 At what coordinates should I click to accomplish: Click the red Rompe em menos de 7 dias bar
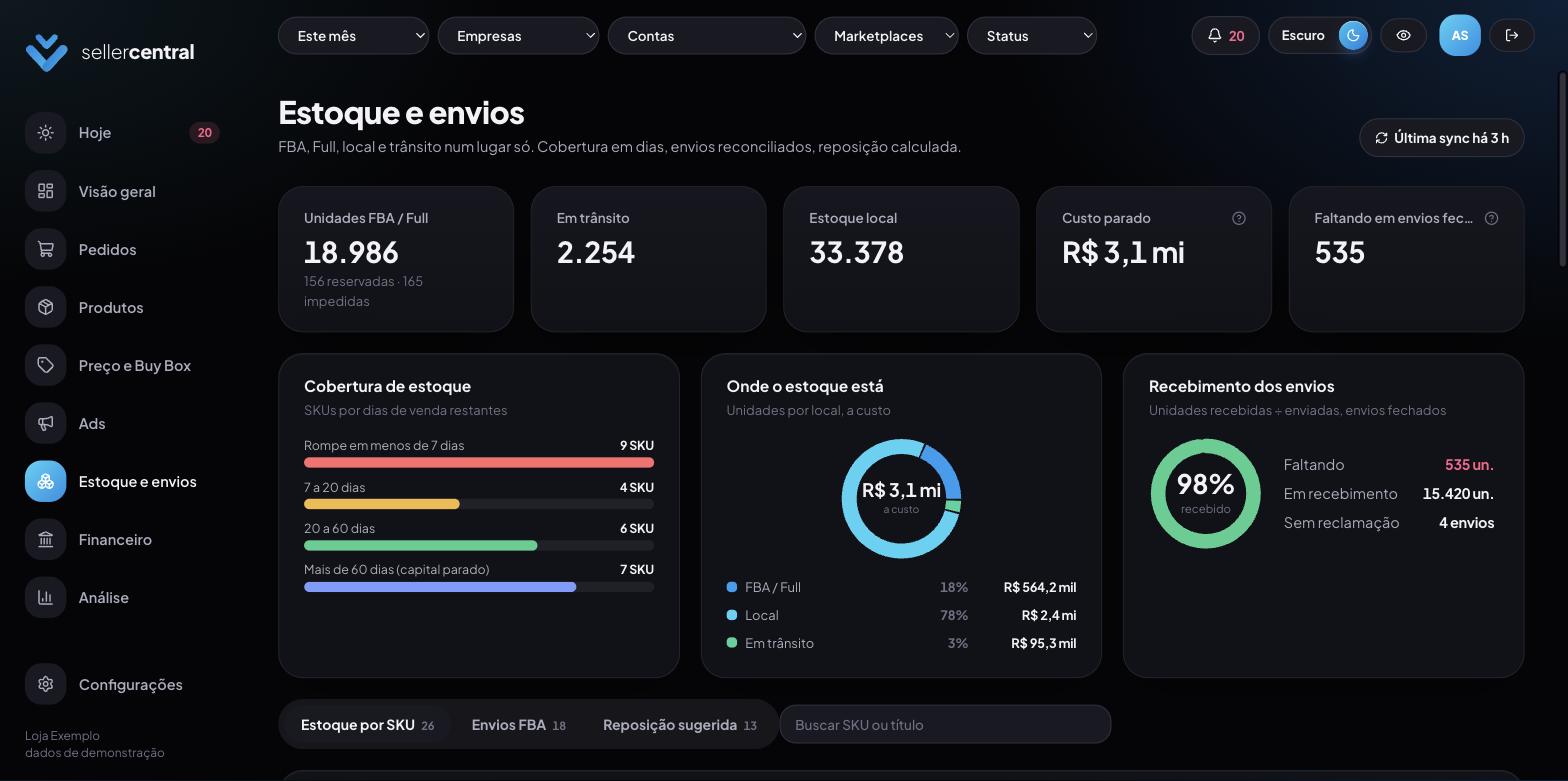pyautogui.click(x=479, y=463)
